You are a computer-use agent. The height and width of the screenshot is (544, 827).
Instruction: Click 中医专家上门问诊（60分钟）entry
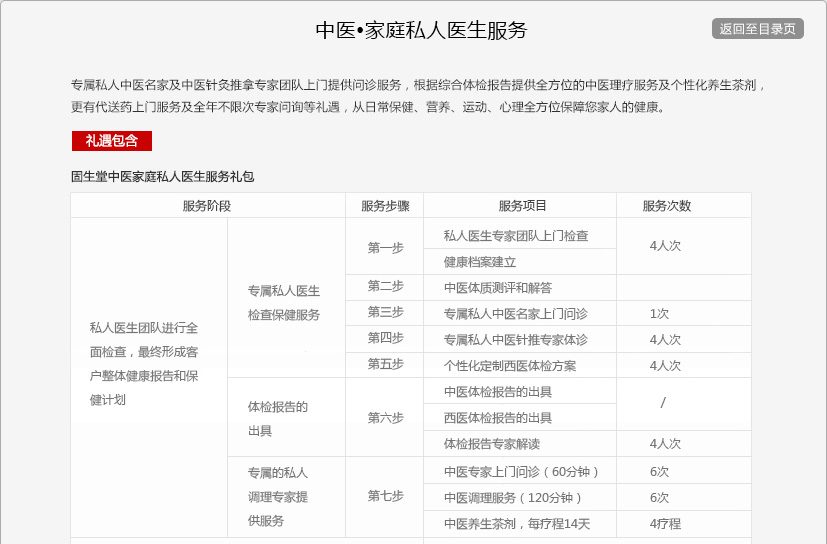tap(521, 472)
